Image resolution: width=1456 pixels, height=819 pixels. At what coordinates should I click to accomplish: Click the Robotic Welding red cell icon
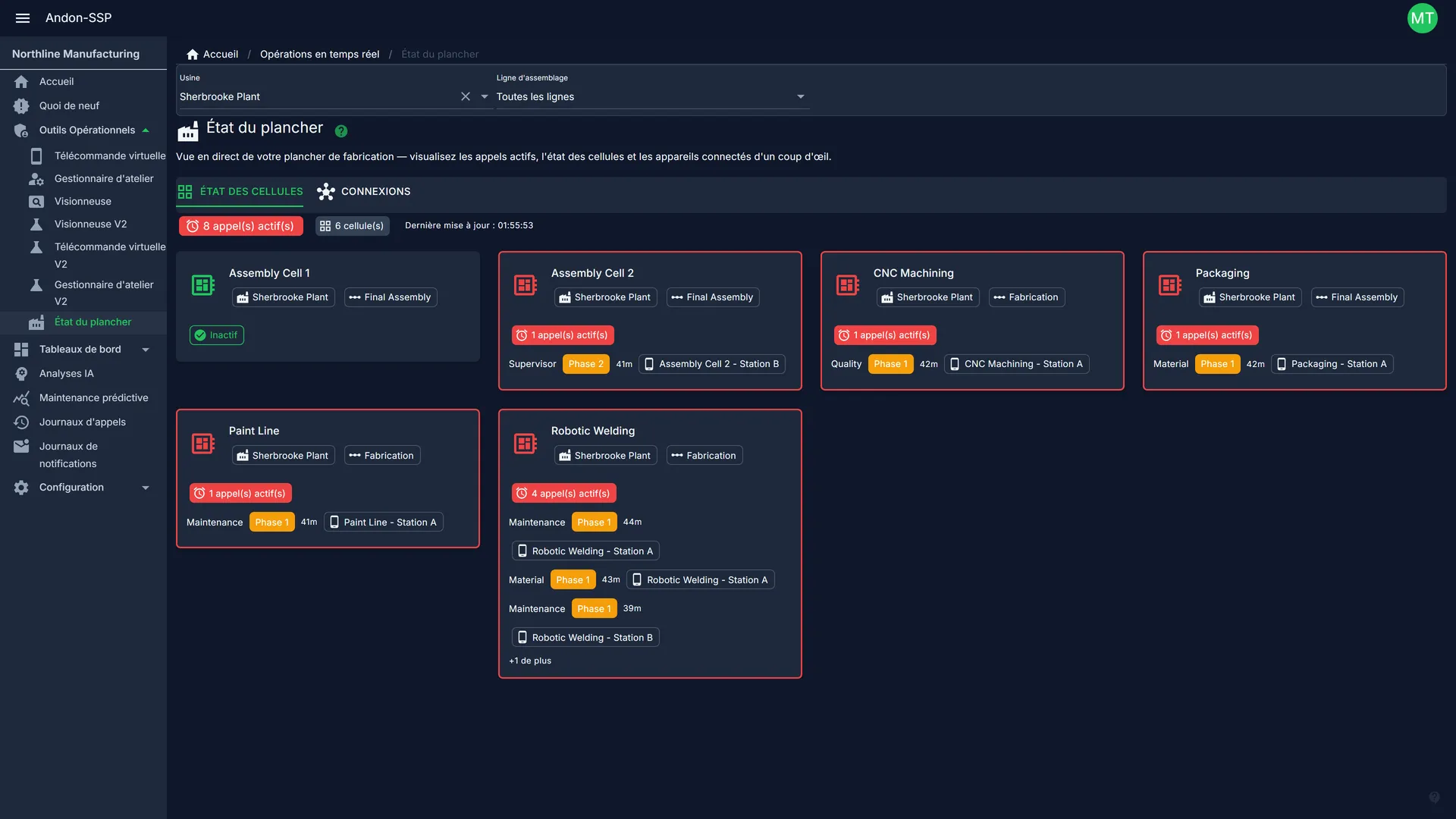click(526, 444)
